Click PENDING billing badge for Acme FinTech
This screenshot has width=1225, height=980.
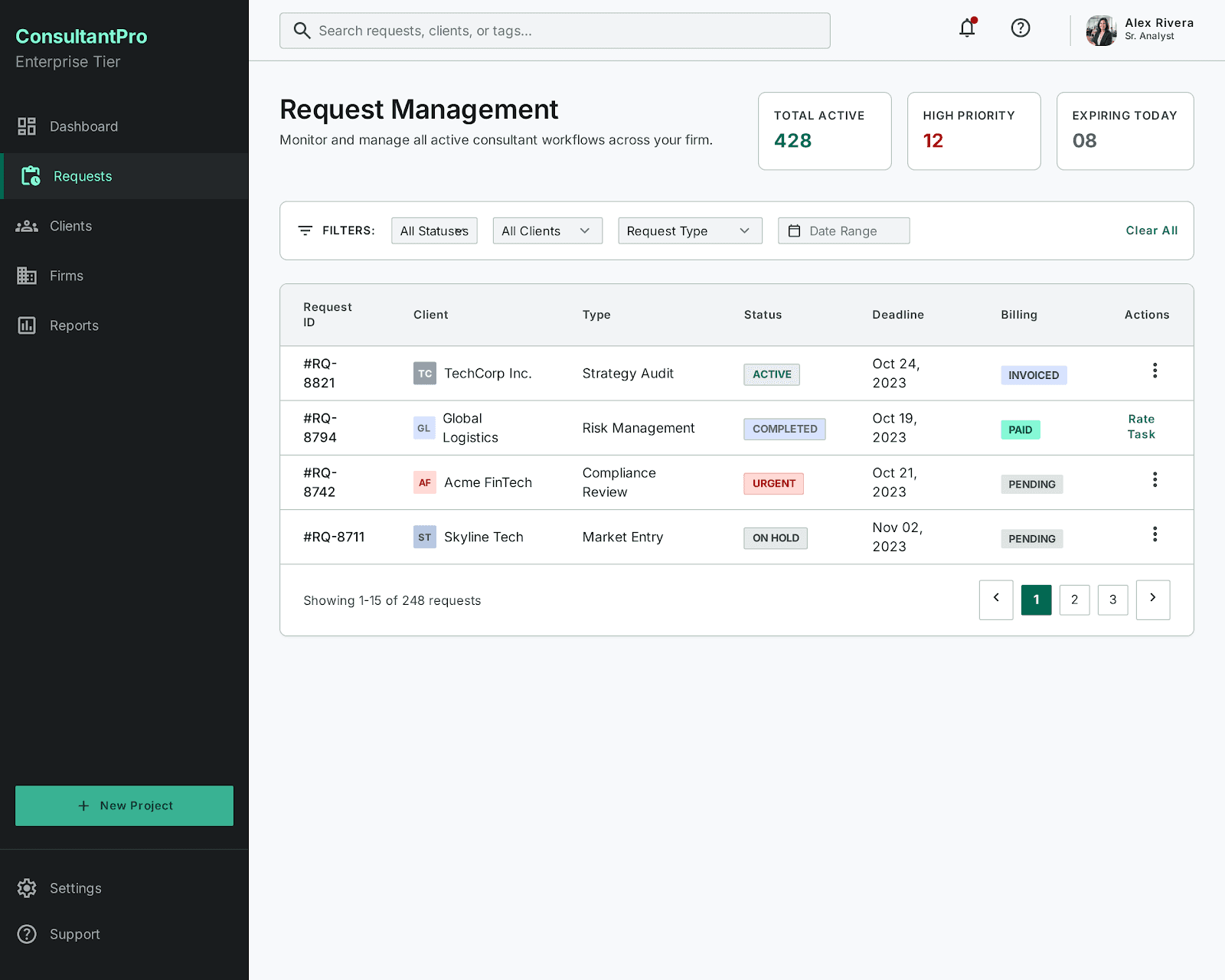1031,484
